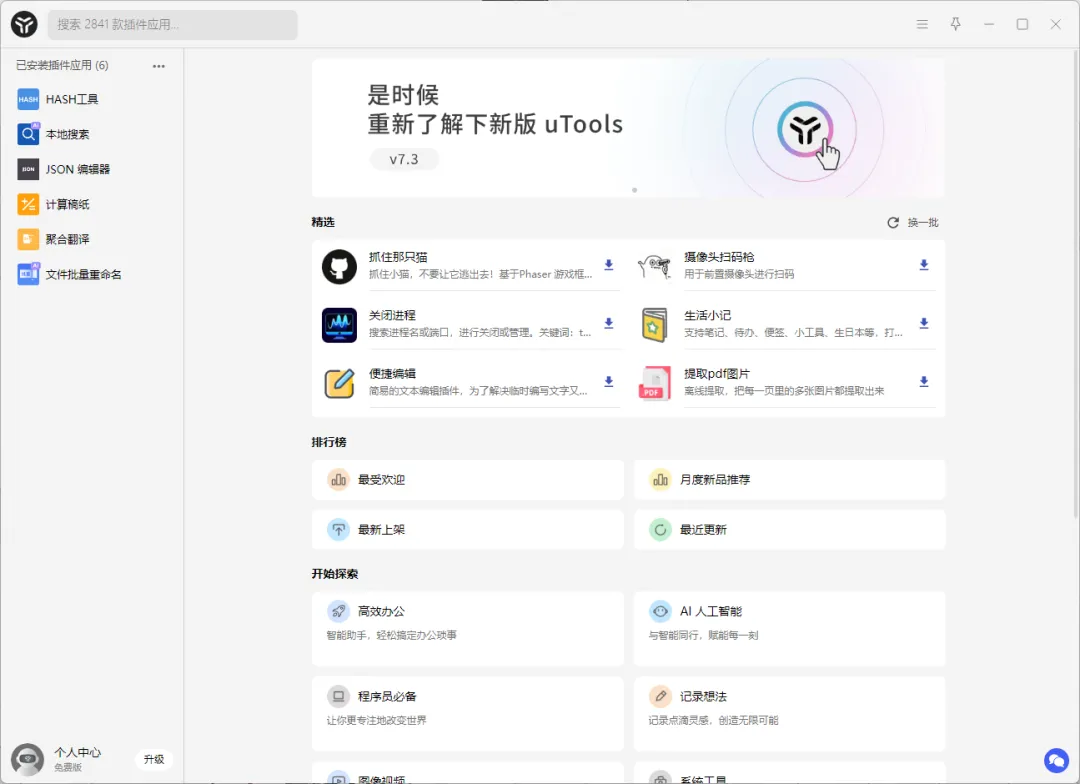Explore the AI 人工智能 category
Image resolution: width=1080 pixels, height=784 pixels.
pyautogui.click(x=789, y=628)
